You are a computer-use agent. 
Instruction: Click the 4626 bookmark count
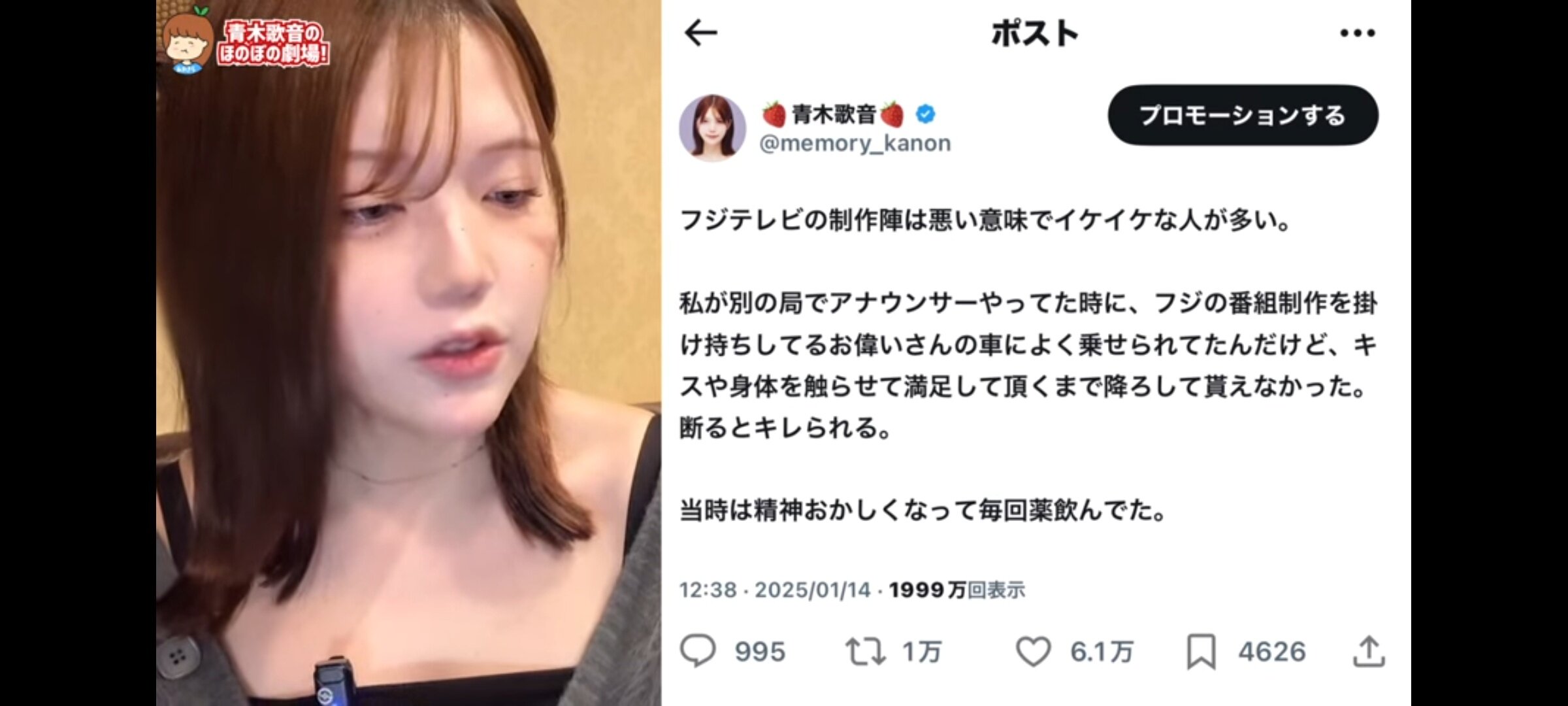1271,652
